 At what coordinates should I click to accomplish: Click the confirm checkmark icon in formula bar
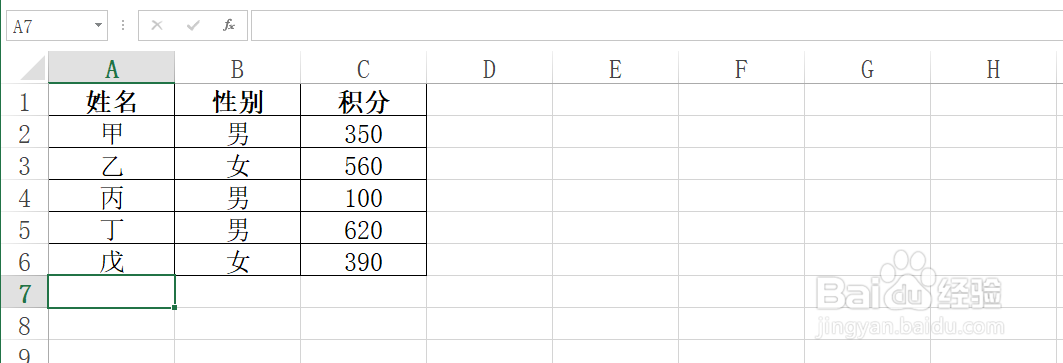point(193,26)
